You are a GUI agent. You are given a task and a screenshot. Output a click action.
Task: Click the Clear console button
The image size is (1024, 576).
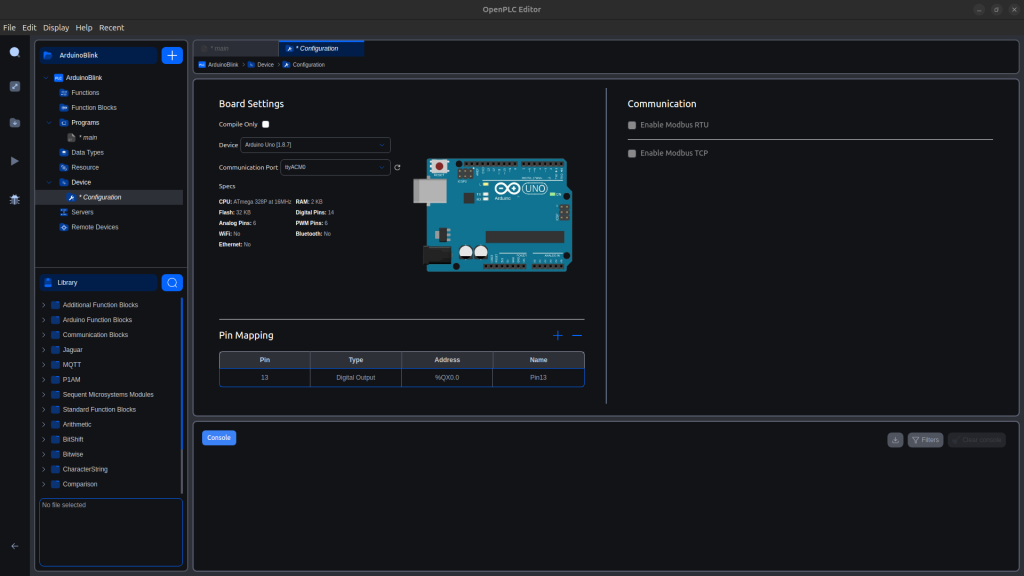click(x=977, y=440)
